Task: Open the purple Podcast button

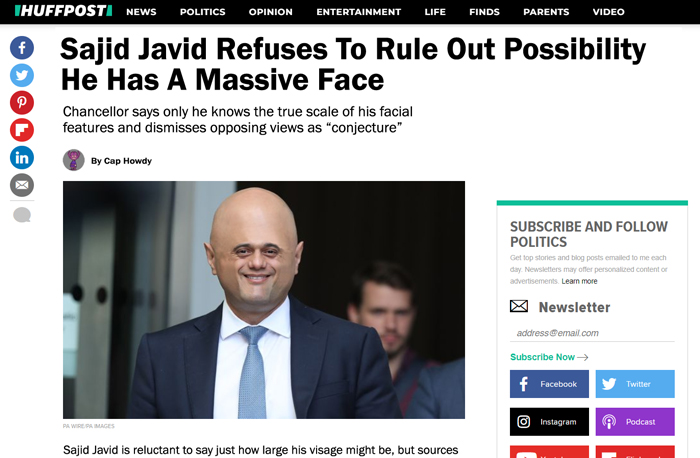Action: [x=635, y=422]
